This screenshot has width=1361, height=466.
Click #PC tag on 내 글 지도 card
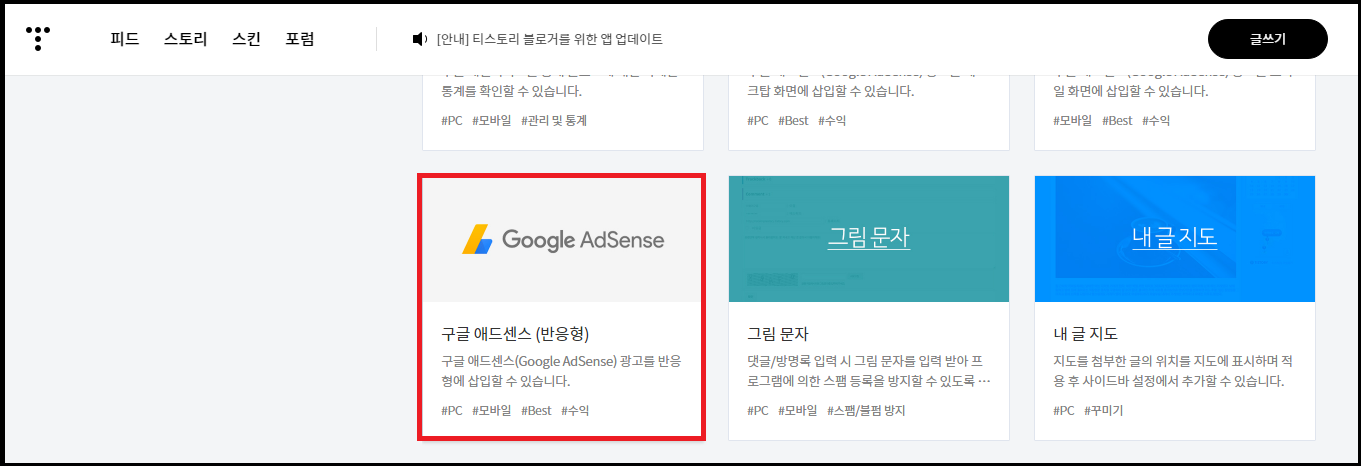1063,410
